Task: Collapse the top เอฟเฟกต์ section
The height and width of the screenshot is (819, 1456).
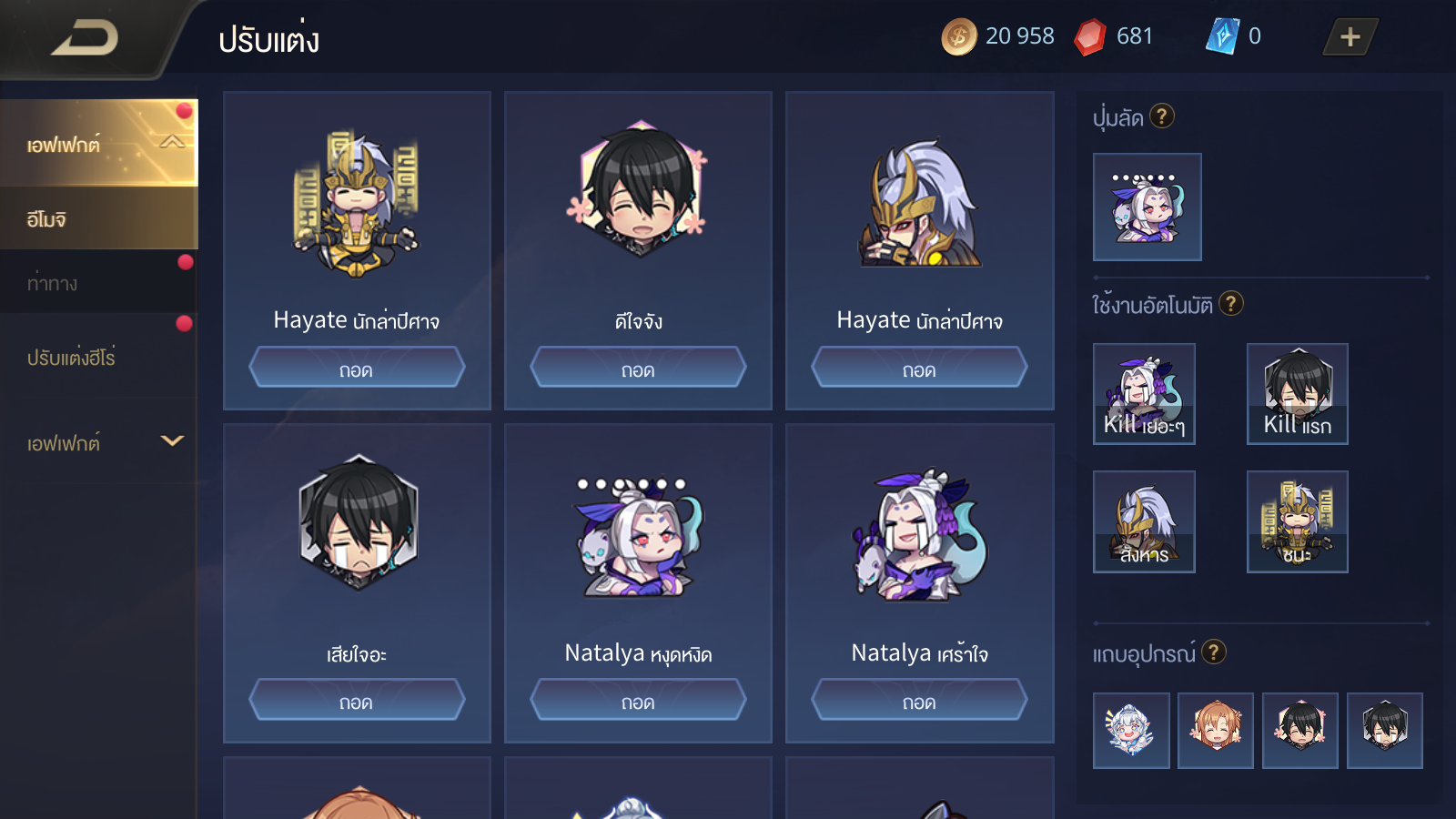Action: (x=172, y=142)
